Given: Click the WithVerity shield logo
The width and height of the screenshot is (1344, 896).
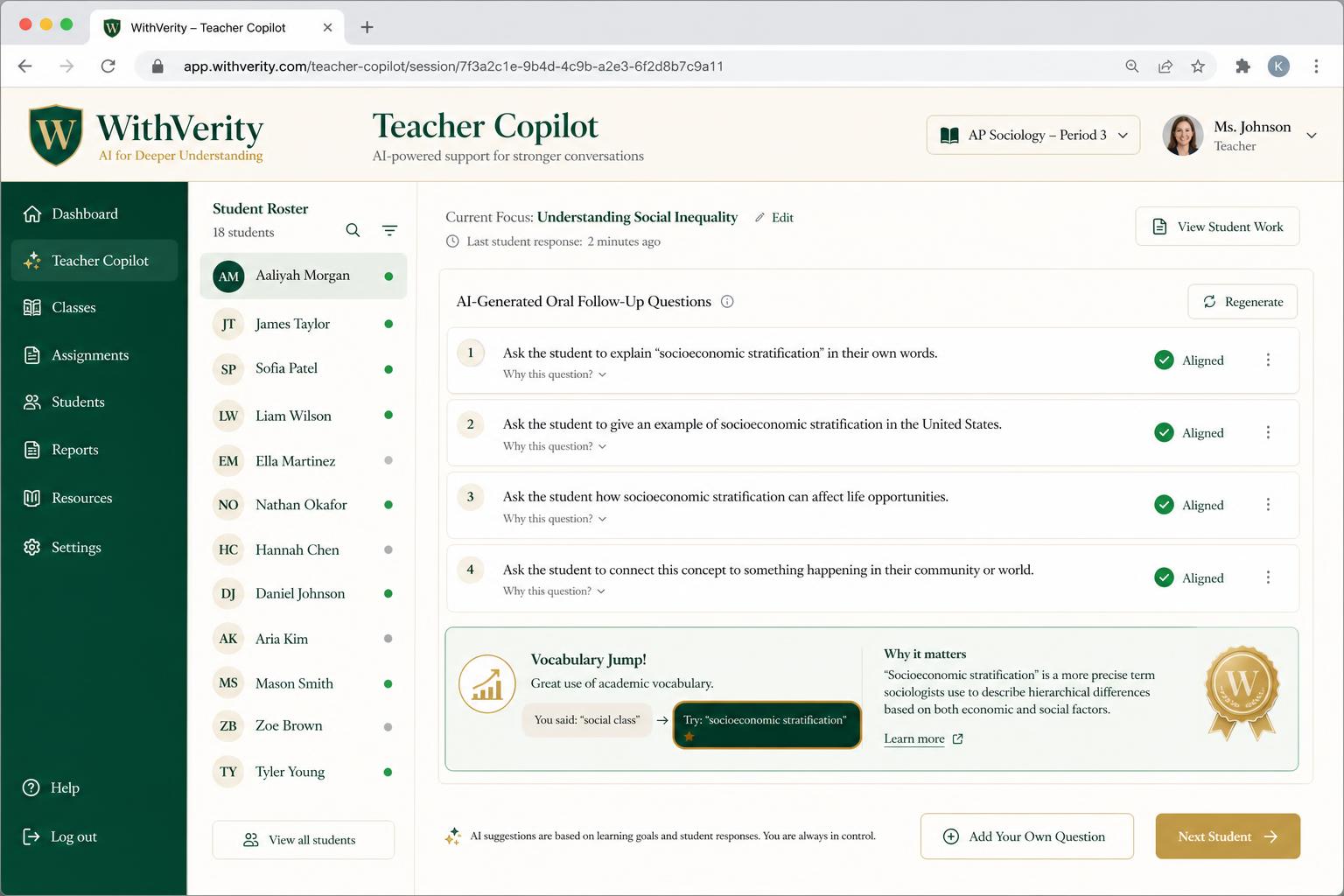Looking at the screenshot, I should [56, 135].
